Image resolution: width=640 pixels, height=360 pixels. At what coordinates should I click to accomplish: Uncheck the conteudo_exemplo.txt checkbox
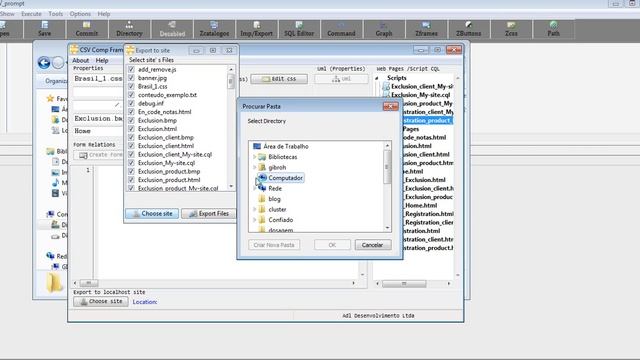(131, 95)
